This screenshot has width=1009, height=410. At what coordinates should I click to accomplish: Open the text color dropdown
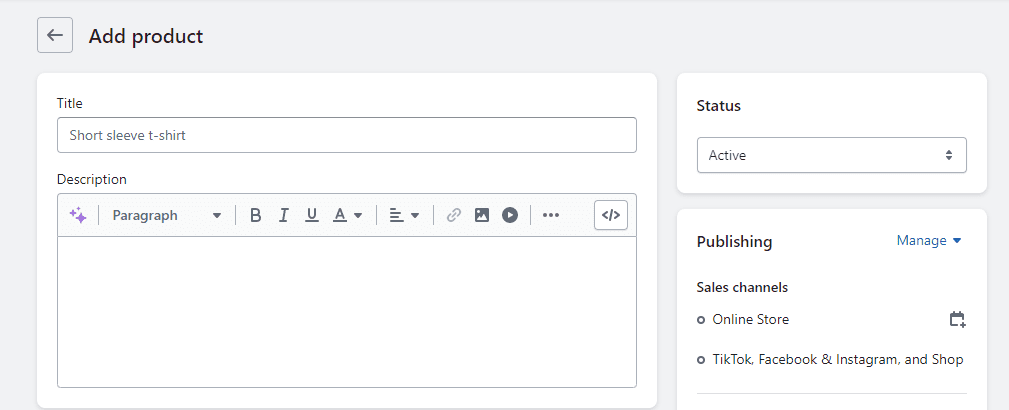347,215
